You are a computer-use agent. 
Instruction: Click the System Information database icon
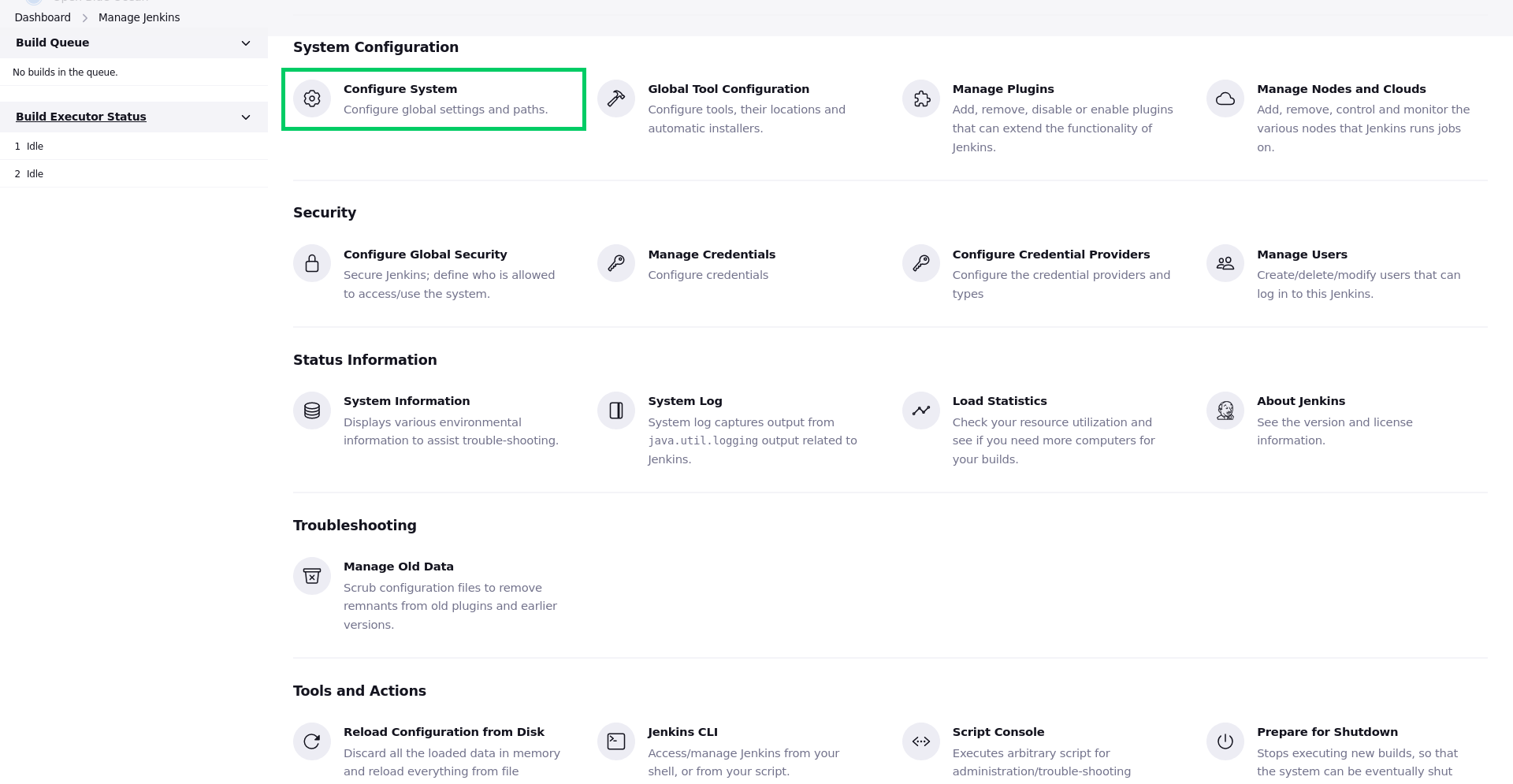(x=312, y=411)
